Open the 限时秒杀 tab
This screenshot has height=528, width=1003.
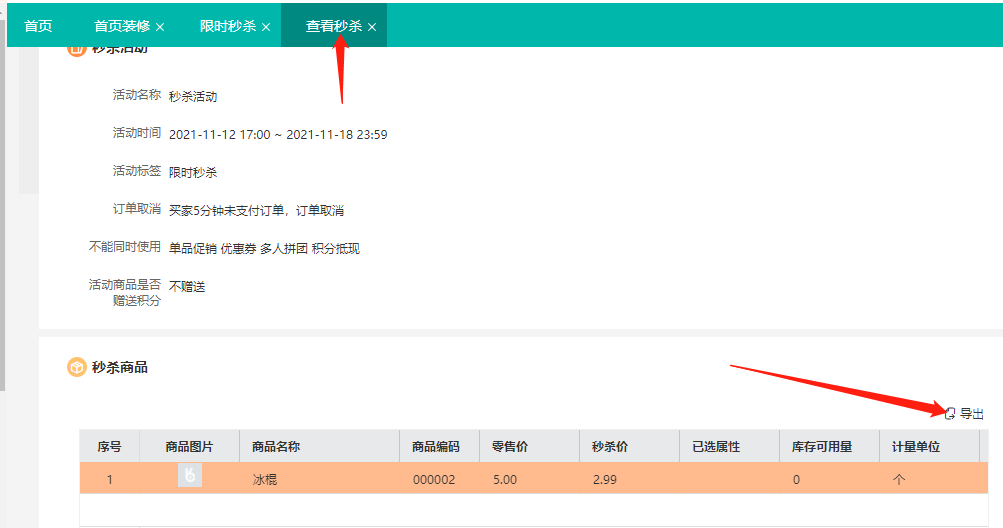[x=227, y=26]
